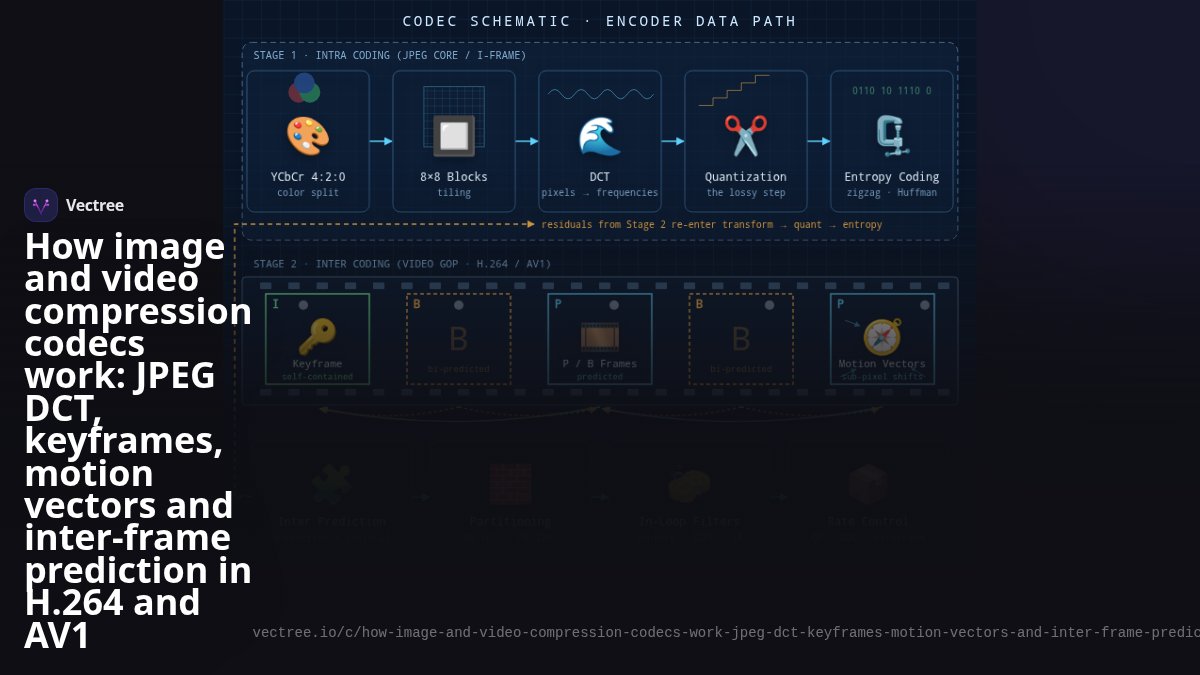This screenshot has width=1200, height=675.
Task: Select the Stage 2 Inter Coding label
Action: [x=402, y=264]
